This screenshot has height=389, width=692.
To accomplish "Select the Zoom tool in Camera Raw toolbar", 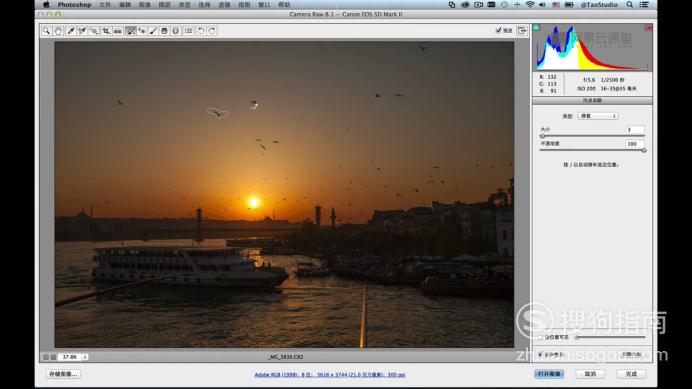I will 46,31.
